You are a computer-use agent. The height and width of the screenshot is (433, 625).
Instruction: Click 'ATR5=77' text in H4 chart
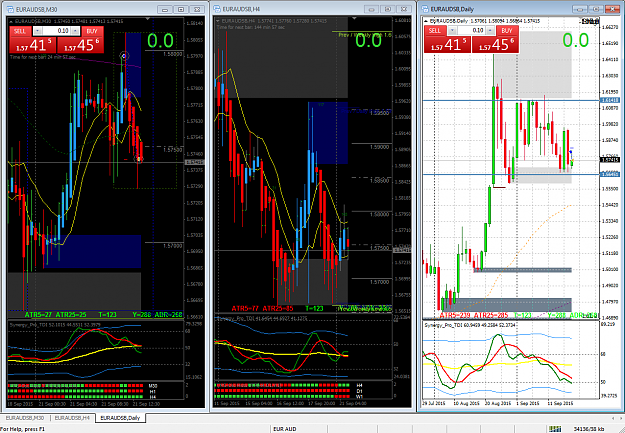click(245, 309)
